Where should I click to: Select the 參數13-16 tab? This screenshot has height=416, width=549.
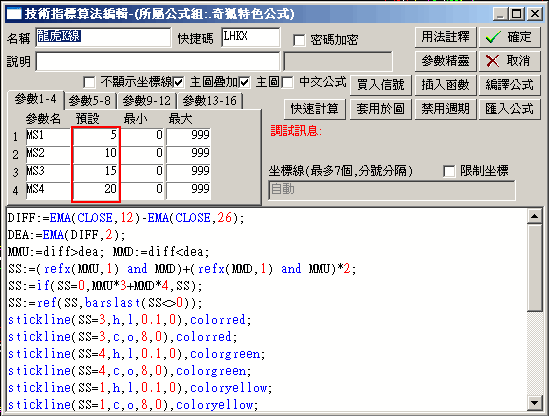(x=209, y=101)
